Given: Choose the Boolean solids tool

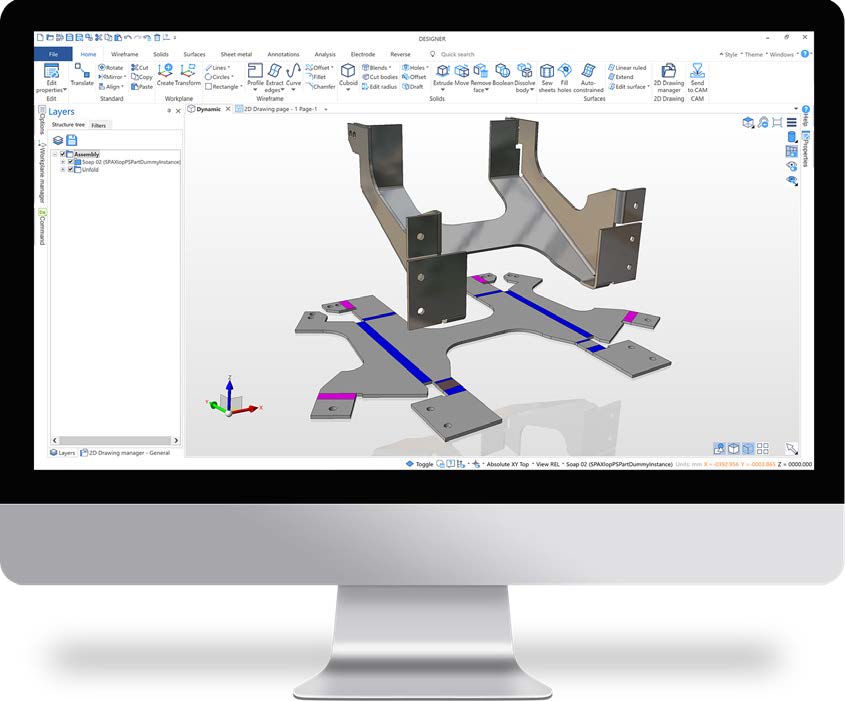Looking at the screenshot, I should (x=502, y=72).
